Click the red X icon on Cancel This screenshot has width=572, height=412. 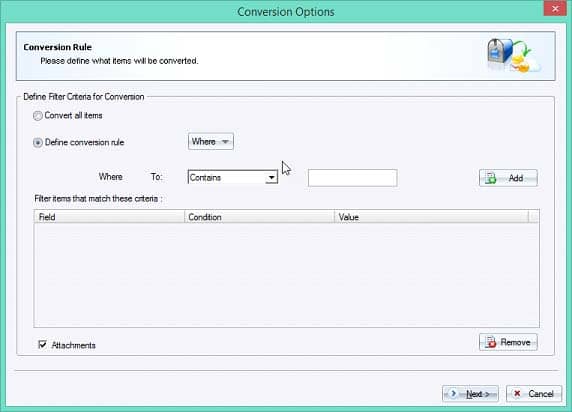(x=517, y=393)
